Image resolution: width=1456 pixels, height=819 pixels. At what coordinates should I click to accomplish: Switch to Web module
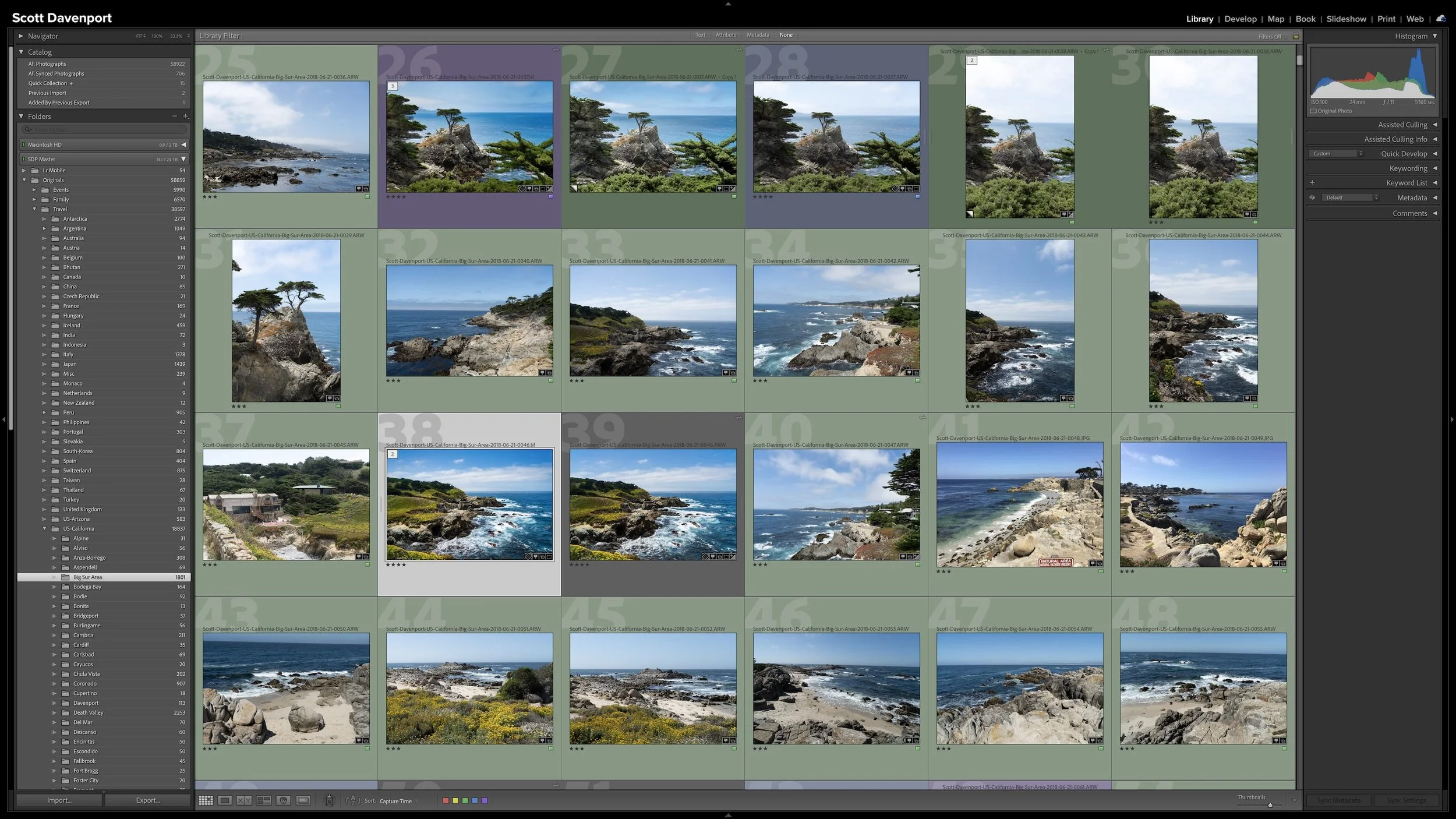tap(1415, 19)
